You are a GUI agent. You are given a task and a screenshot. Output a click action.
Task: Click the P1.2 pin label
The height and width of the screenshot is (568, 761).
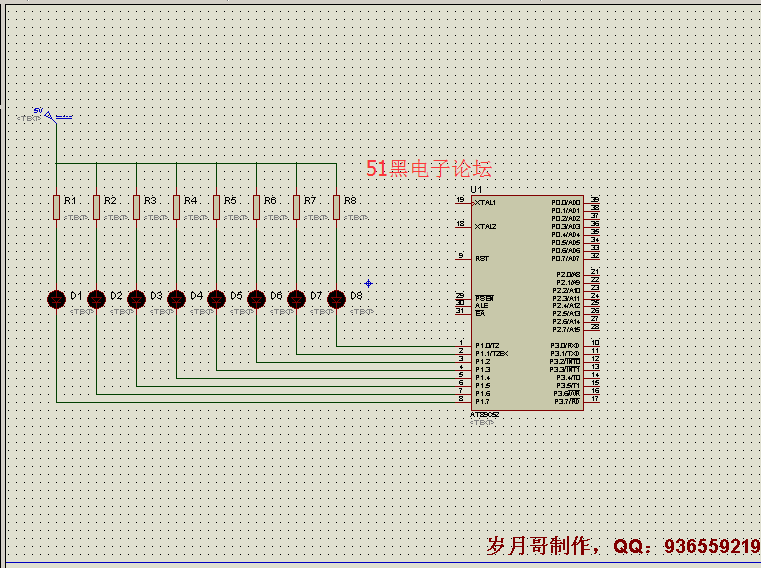pos(483,362)
